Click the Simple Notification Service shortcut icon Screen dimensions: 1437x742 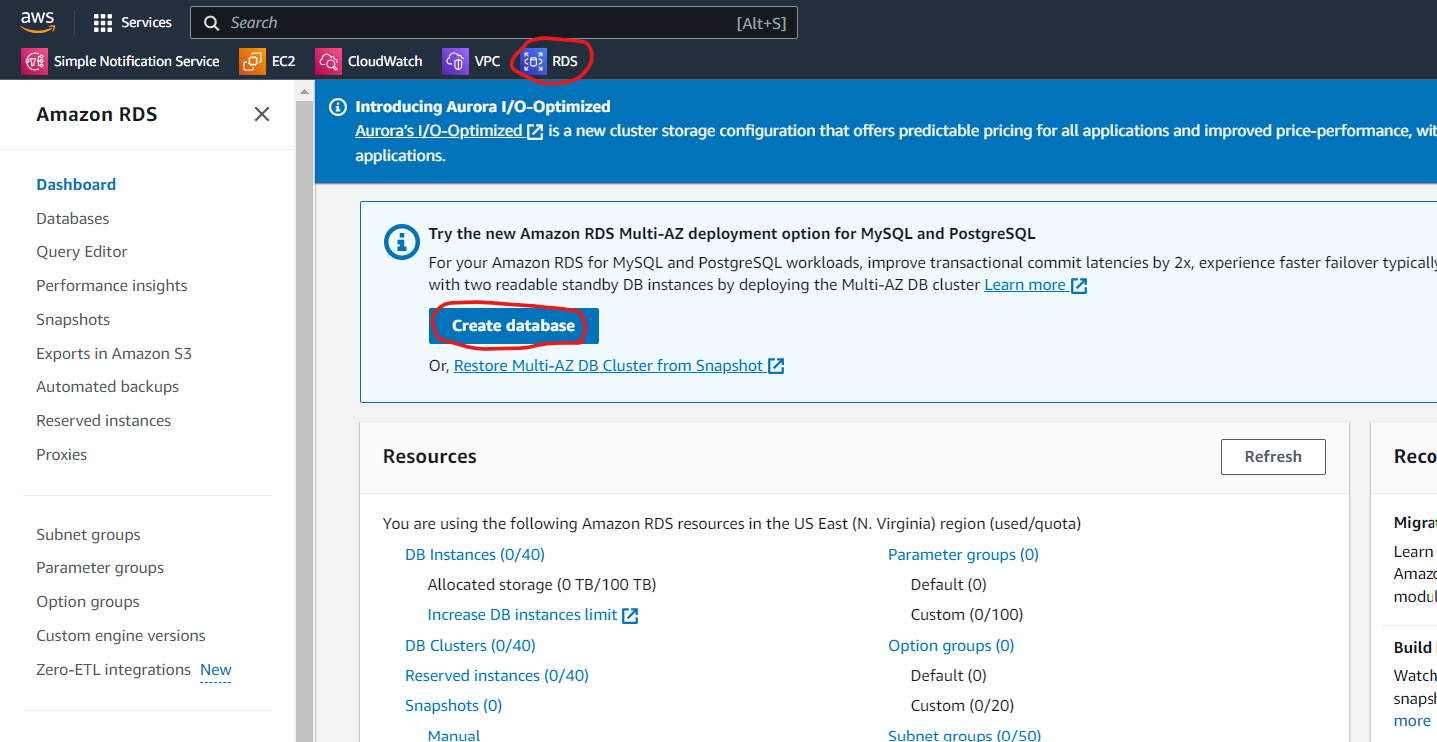tap(35, 61)
